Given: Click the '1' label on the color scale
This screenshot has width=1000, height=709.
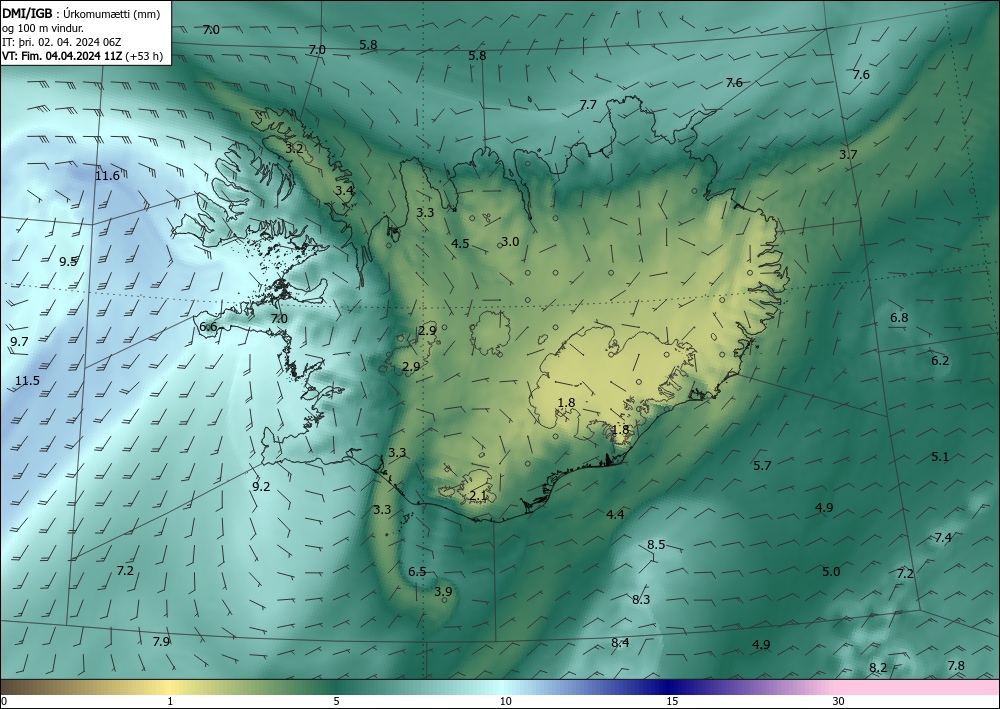Looking at the screenshot, I should click(170, 702).
